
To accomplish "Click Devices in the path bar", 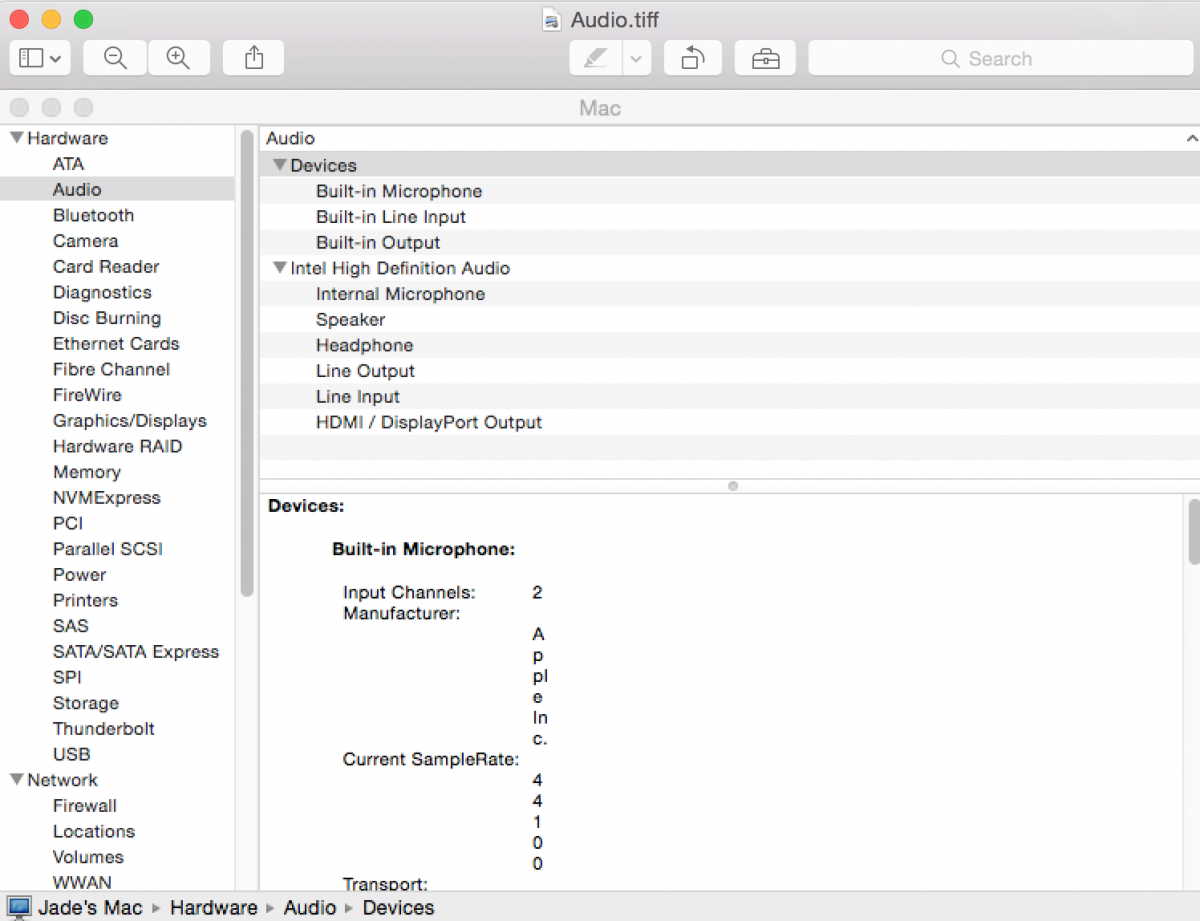I will tap(398, 908).
